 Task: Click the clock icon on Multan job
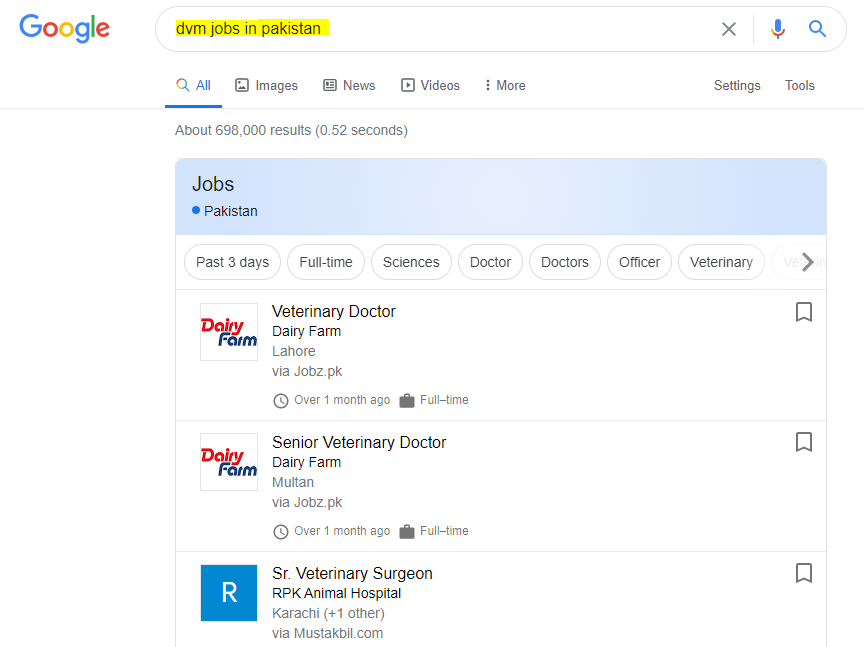[x=280, y=532]
